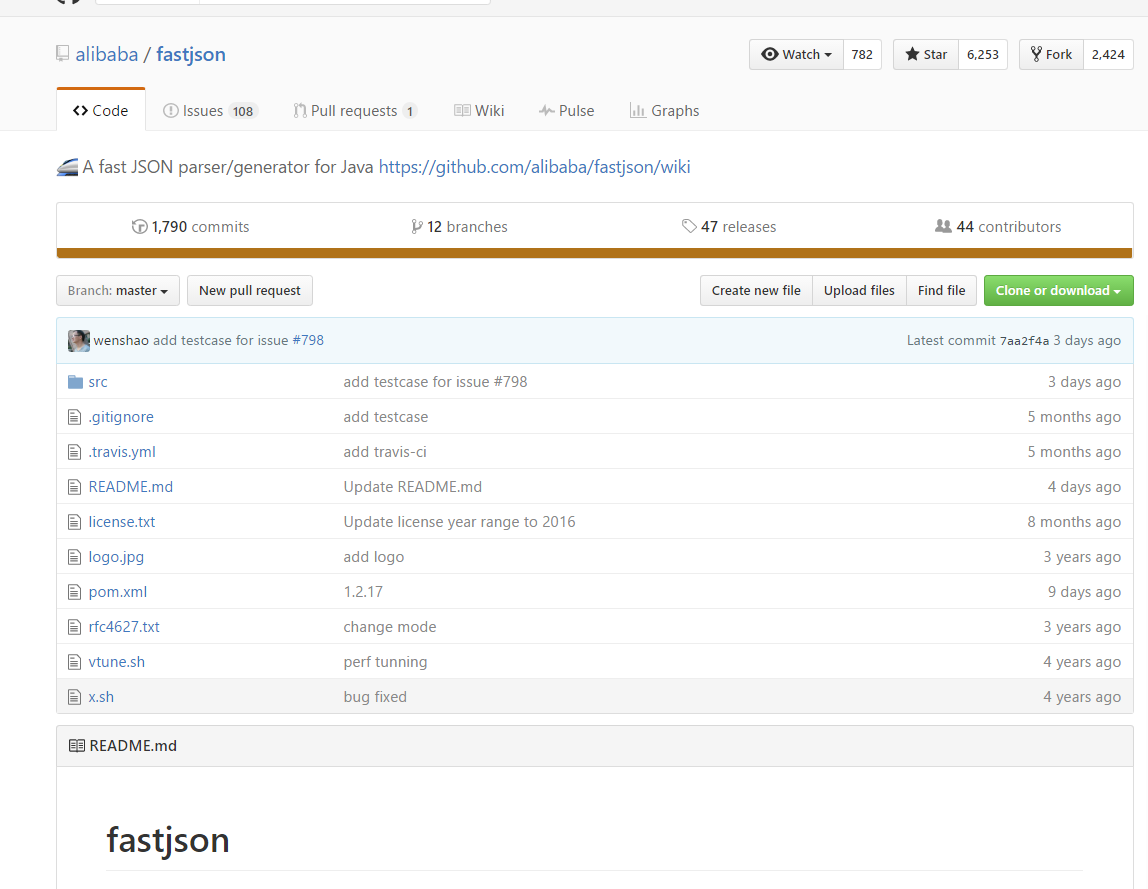Click the src folder icon
This screenshot has width=1148, height=889.
[x=75, y=382]
